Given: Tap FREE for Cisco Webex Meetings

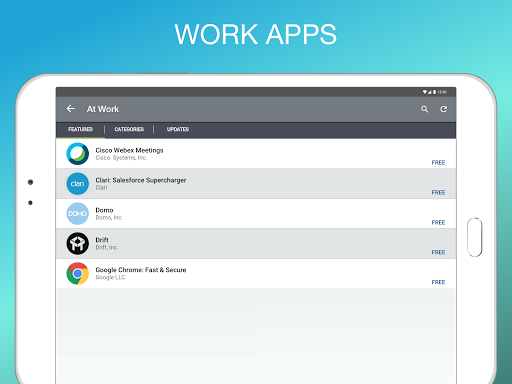Looking at the screenshot, I should click(438, 163).
